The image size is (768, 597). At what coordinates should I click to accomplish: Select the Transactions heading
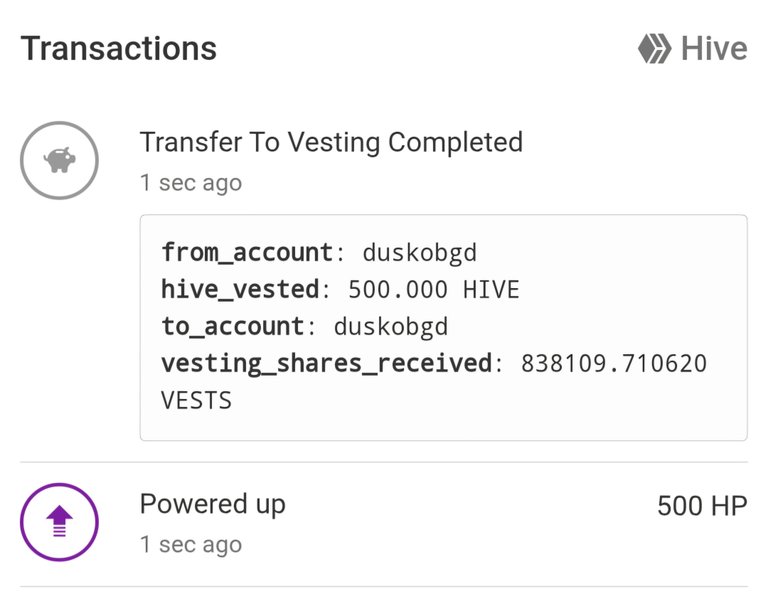point(119,48)
